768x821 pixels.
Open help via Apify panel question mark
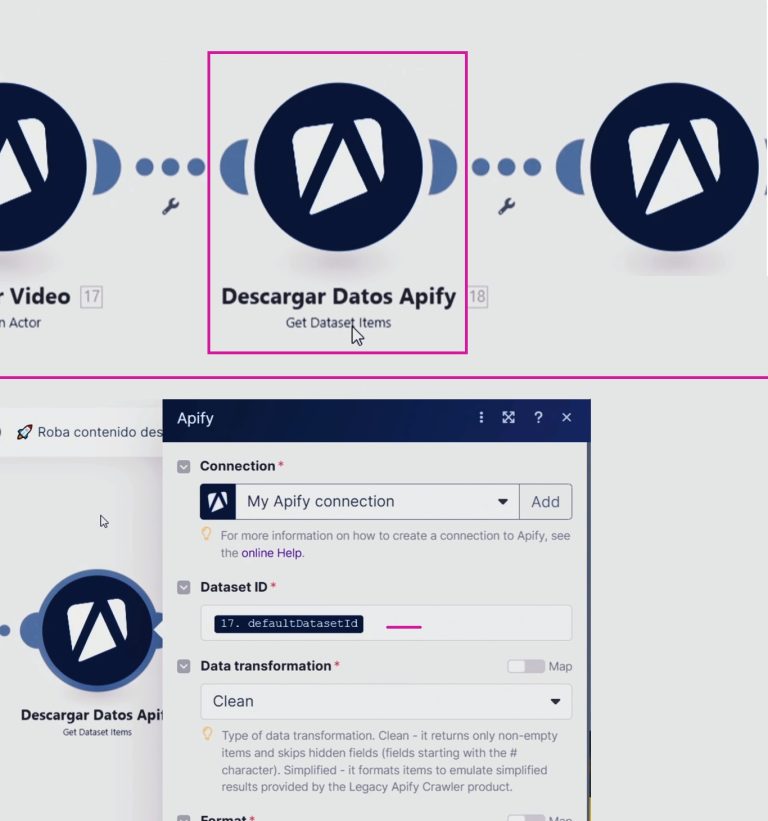[538, 418]
